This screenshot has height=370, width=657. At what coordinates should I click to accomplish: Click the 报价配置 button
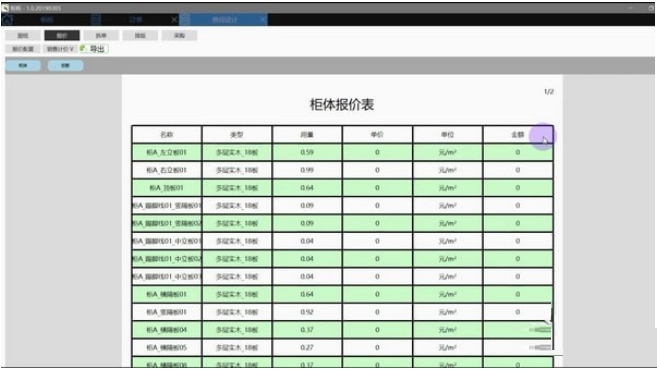tap(23, 49)
